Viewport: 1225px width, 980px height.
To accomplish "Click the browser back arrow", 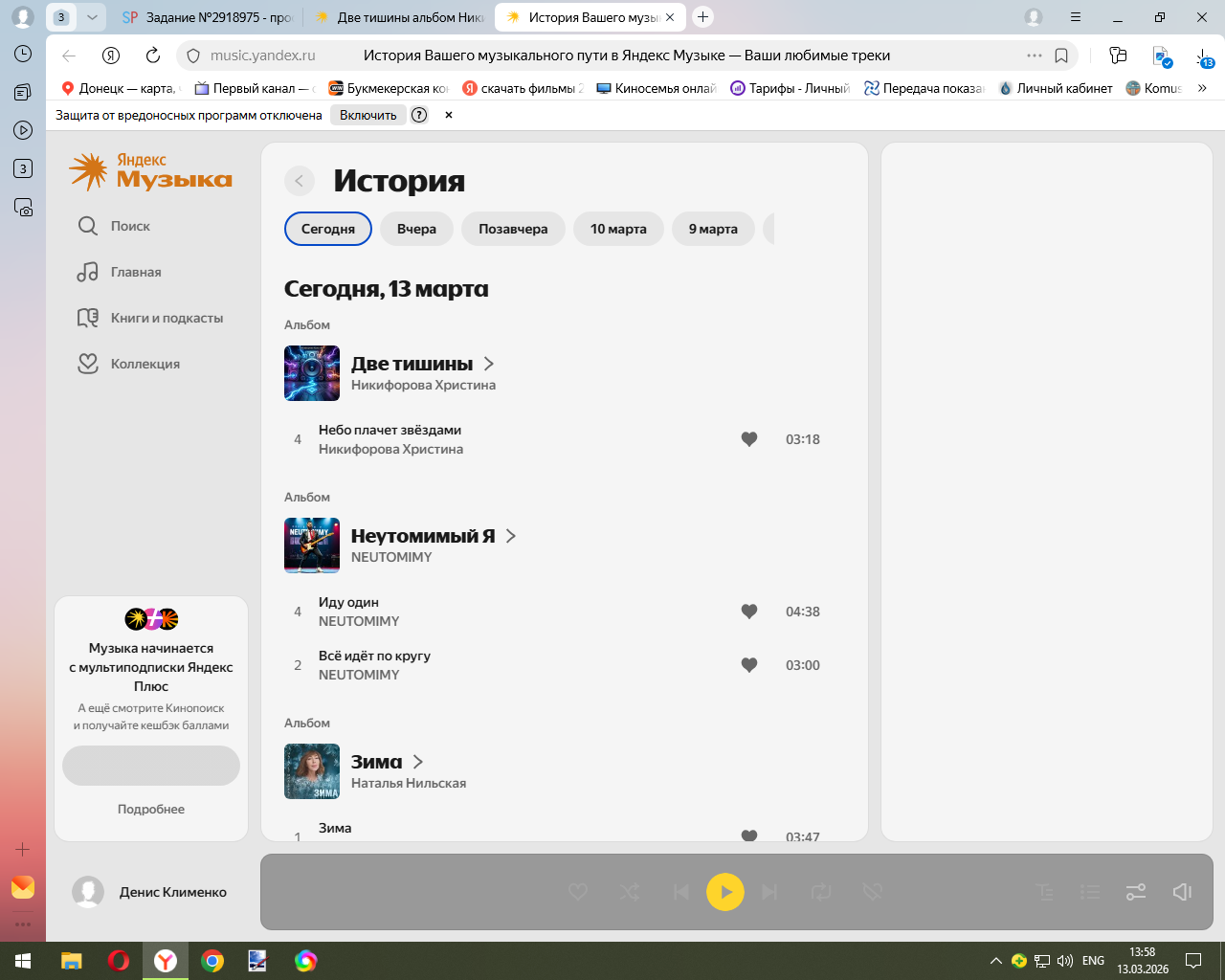I will [69, 56].
